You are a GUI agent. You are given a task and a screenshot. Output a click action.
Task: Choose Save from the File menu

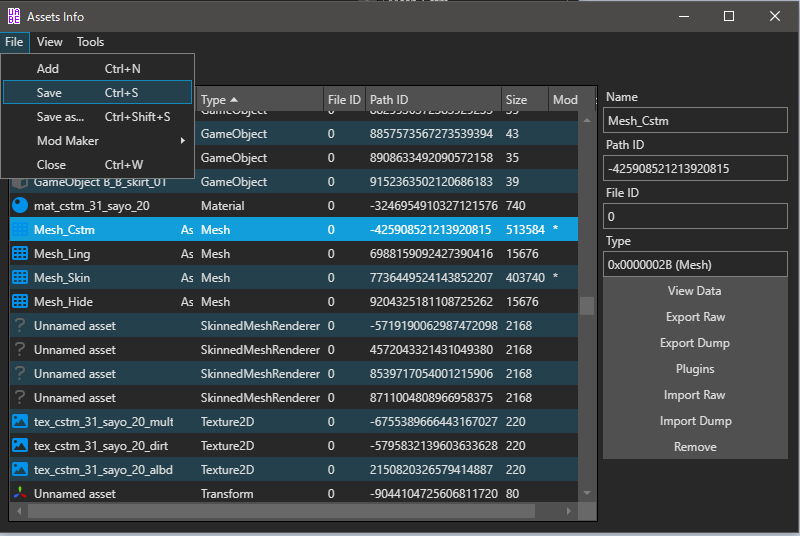click(x=97, y=93)
